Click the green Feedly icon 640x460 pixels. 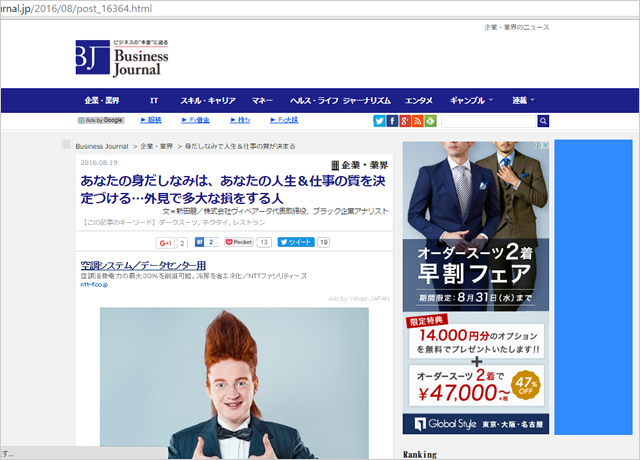[x=430, y=121]
